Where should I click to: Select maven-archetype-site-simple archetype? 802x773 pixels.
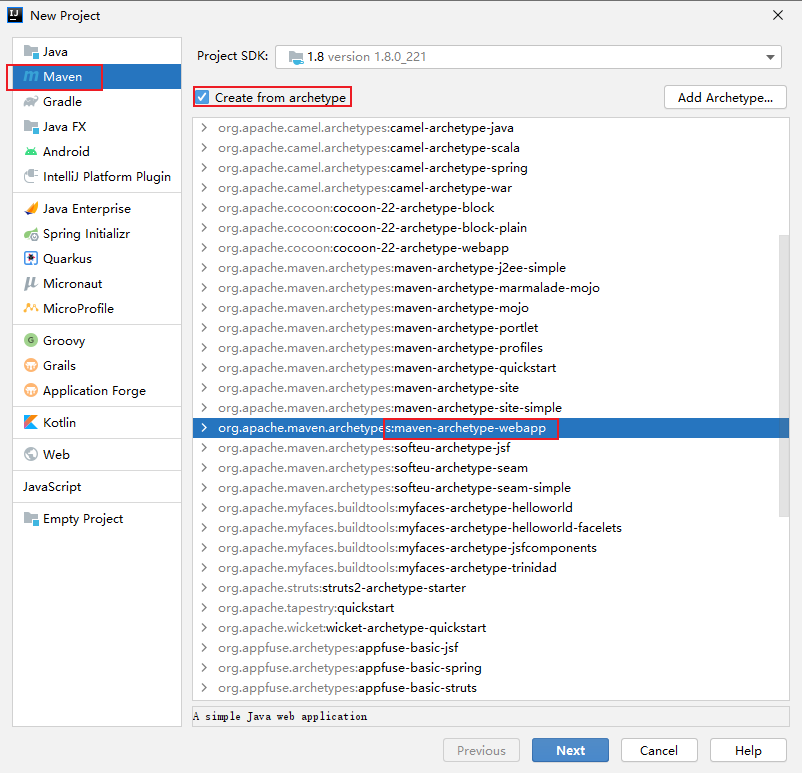491,408
